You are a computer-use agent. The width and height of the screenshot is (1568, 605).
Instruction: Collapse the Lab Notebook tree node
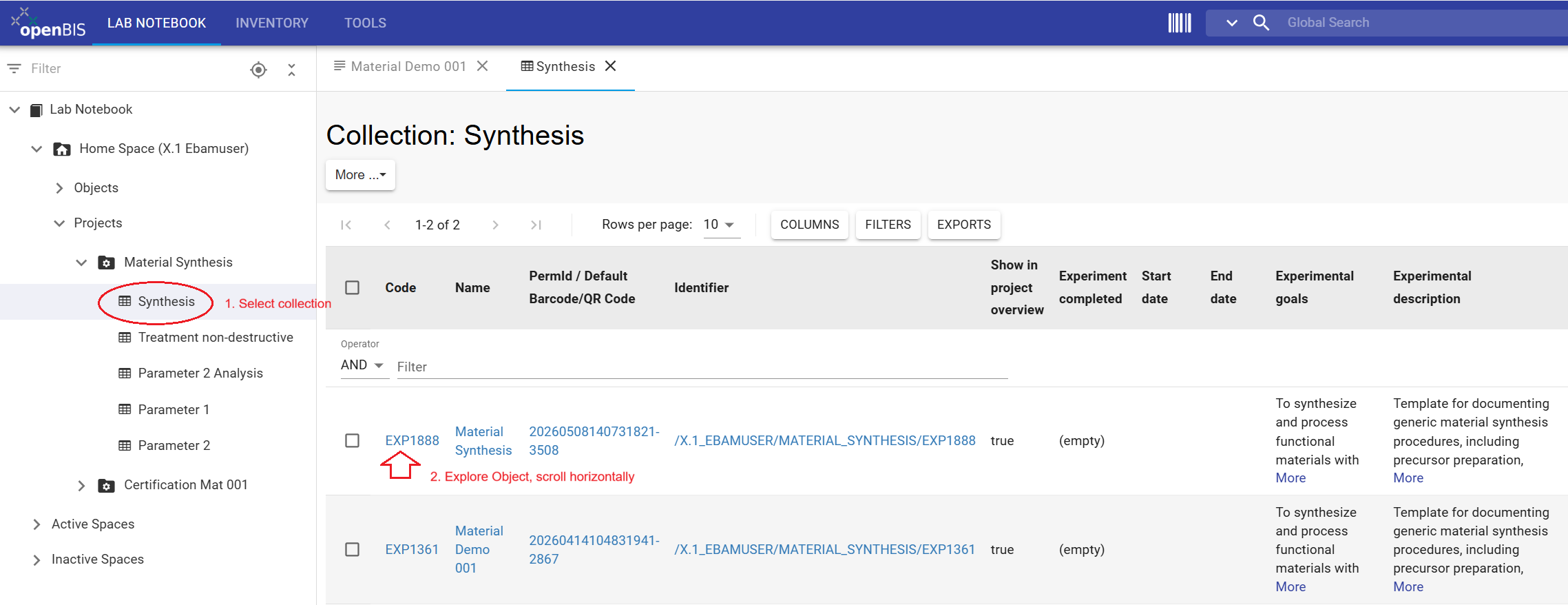[14, 110]
